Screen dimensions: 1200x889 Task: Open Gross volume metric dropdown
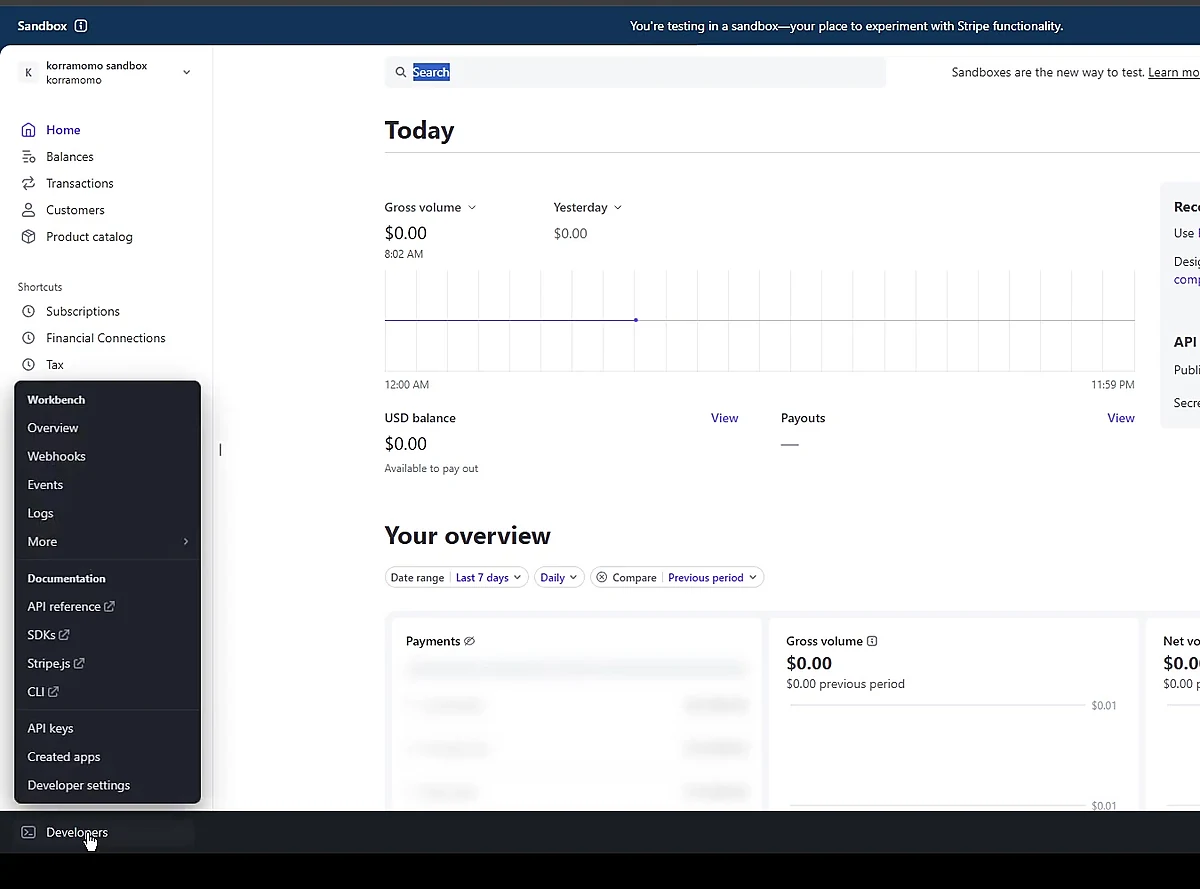[430, 207]
